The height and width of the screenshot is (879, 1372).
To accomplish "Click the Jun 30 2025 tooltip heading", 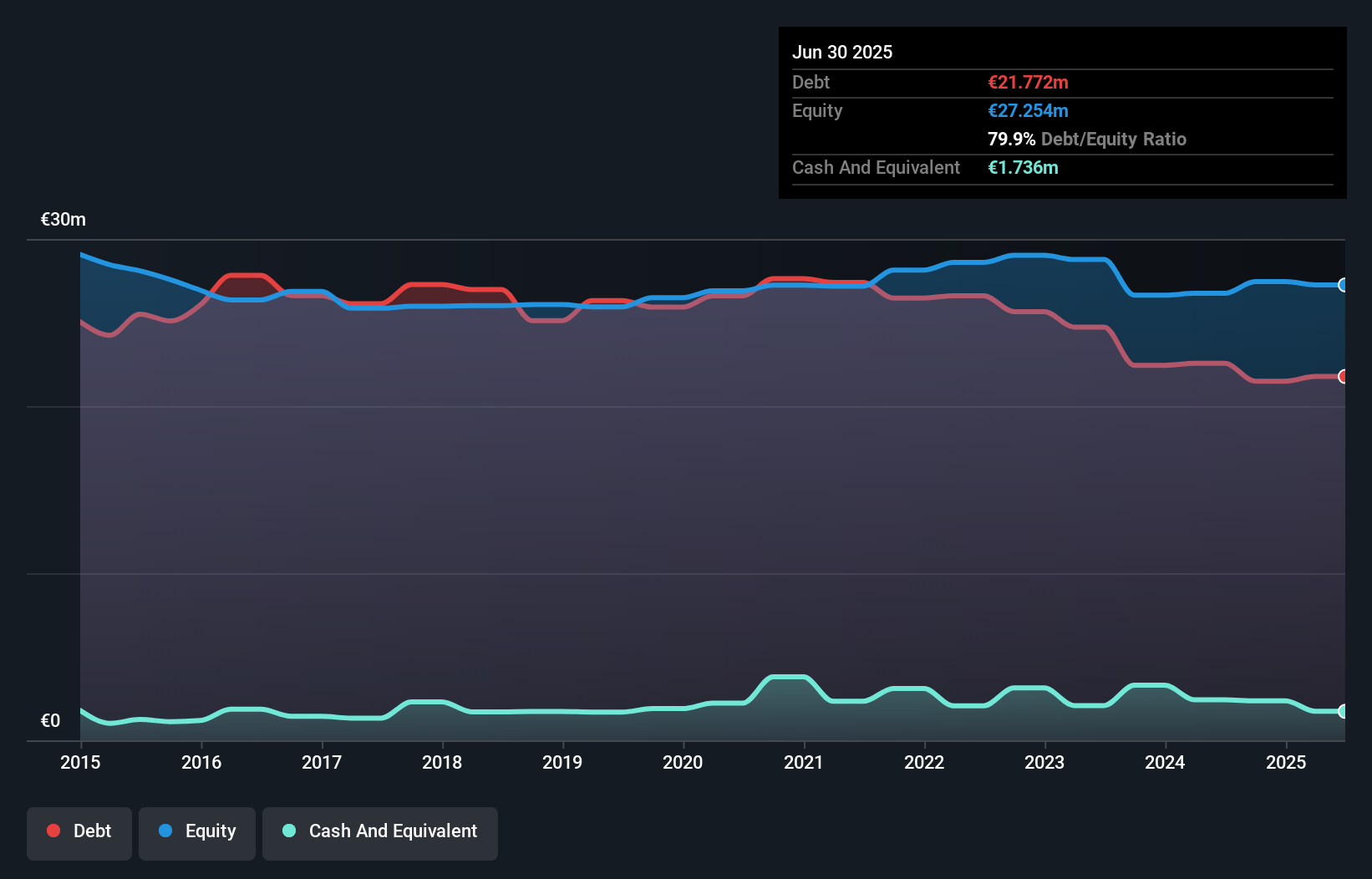I will click(842, 52).
